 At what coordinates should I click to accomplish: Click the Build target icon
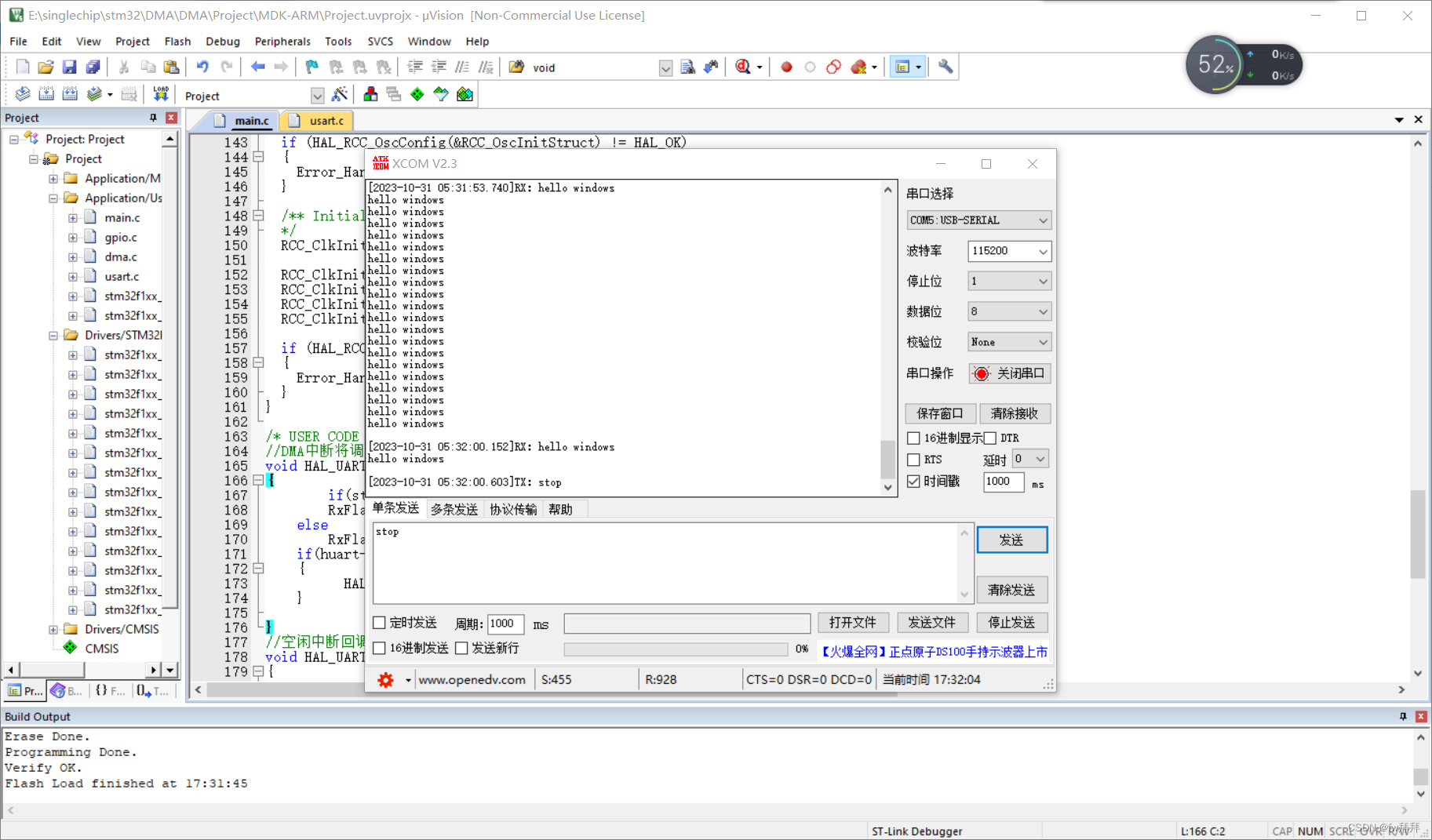tap(46, 95)
